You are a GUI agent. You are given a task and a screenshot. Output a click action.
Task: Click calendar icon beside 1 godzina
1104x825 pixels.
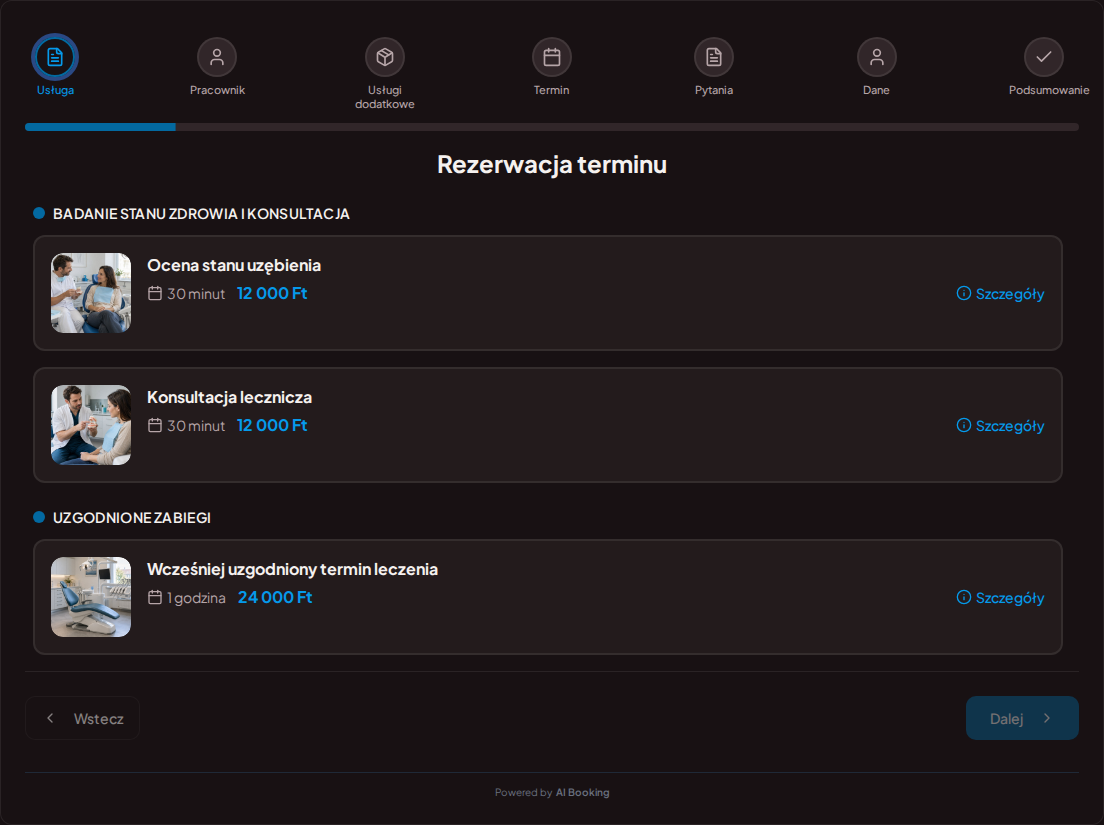click(x=155, y=598)
